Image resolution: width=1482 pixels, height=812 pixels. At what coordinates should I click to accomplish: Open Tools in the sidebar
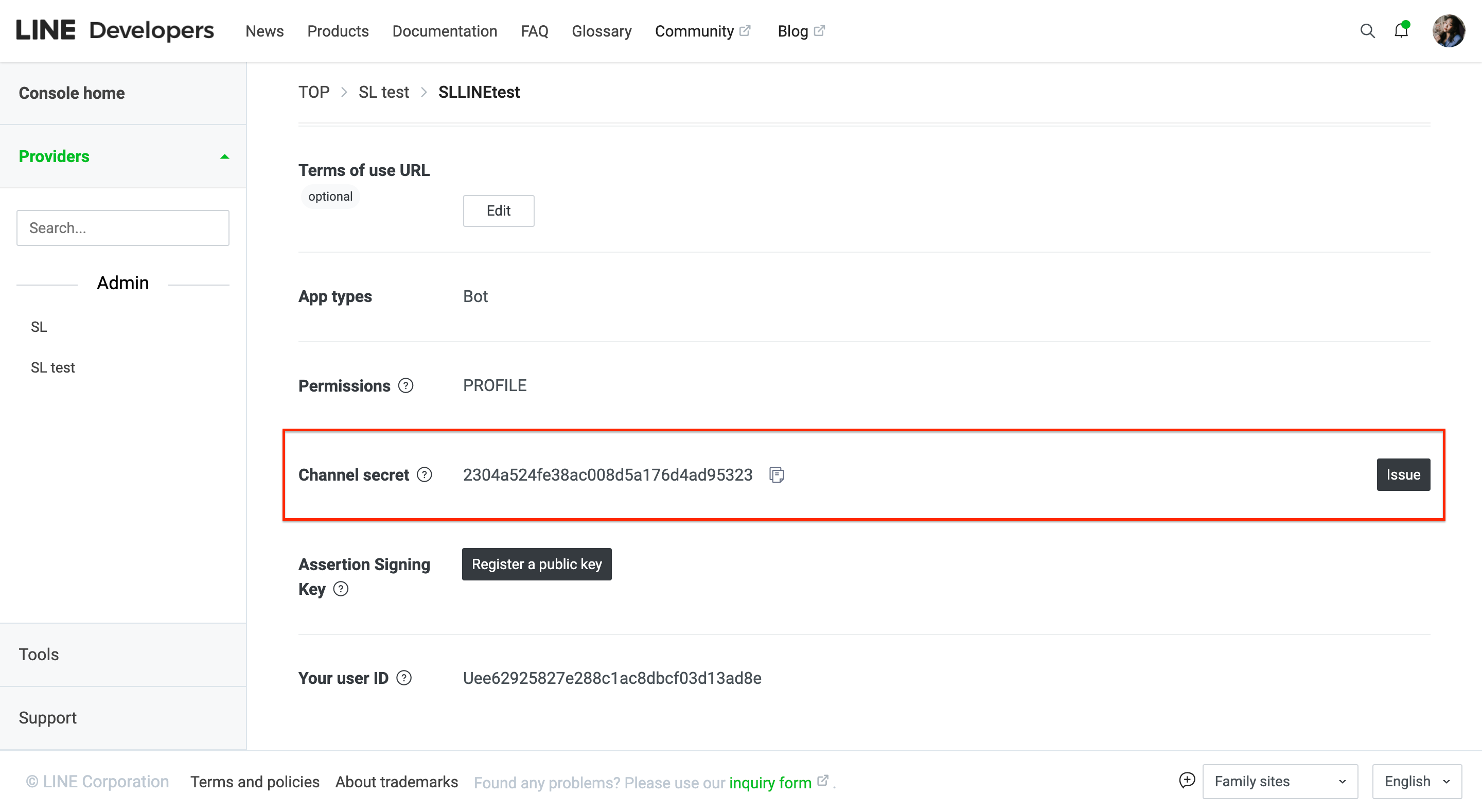point(39,655)
